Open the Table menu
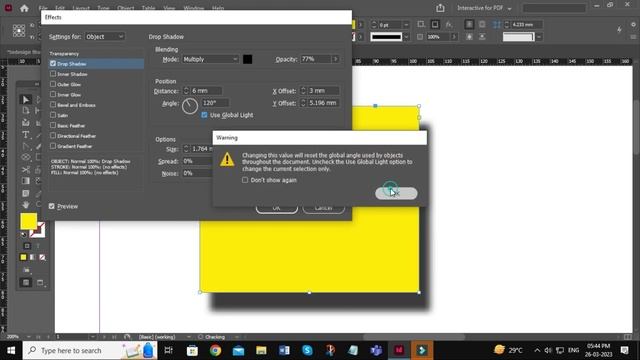 click(148, 8)
